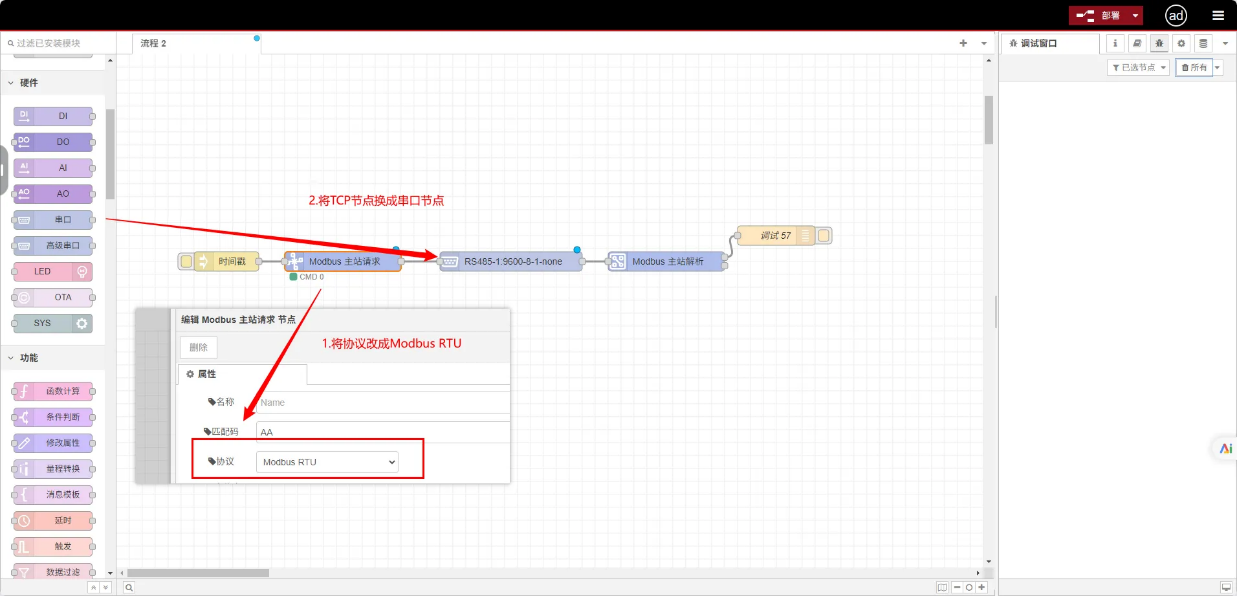Toggle the canvas navigator map view
The height and width of the screenshot is (596, 1237).
[942, 587]
